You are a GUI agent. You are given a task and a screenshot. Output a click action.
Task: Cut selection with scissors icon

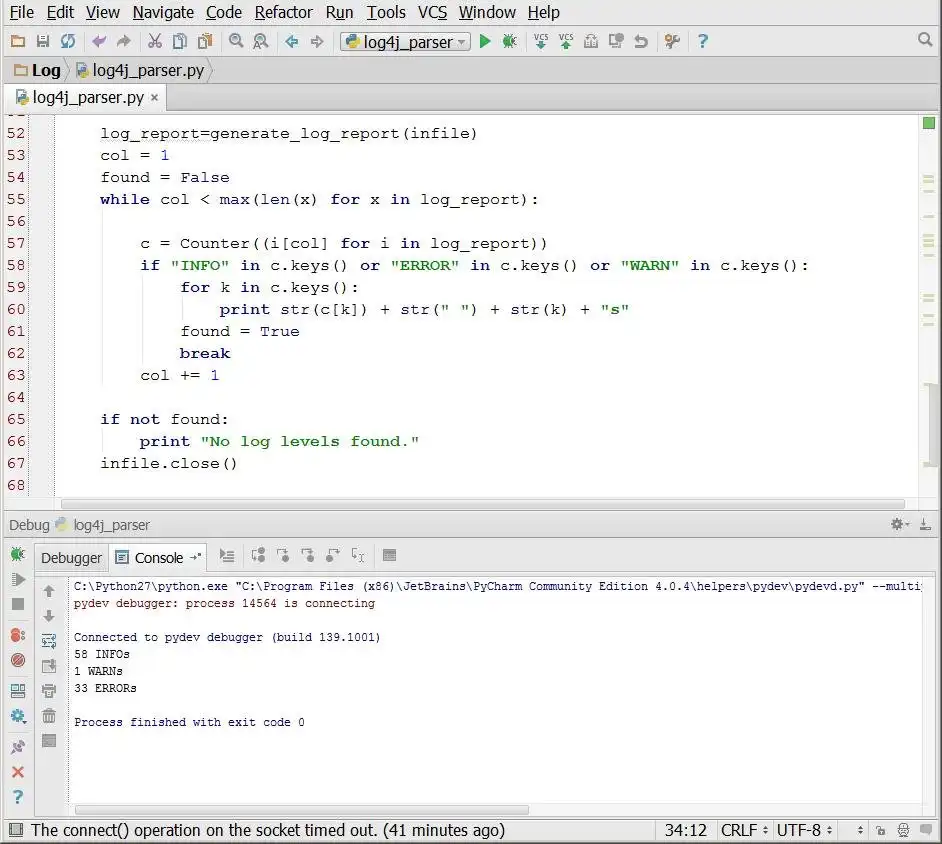point(155,41)
